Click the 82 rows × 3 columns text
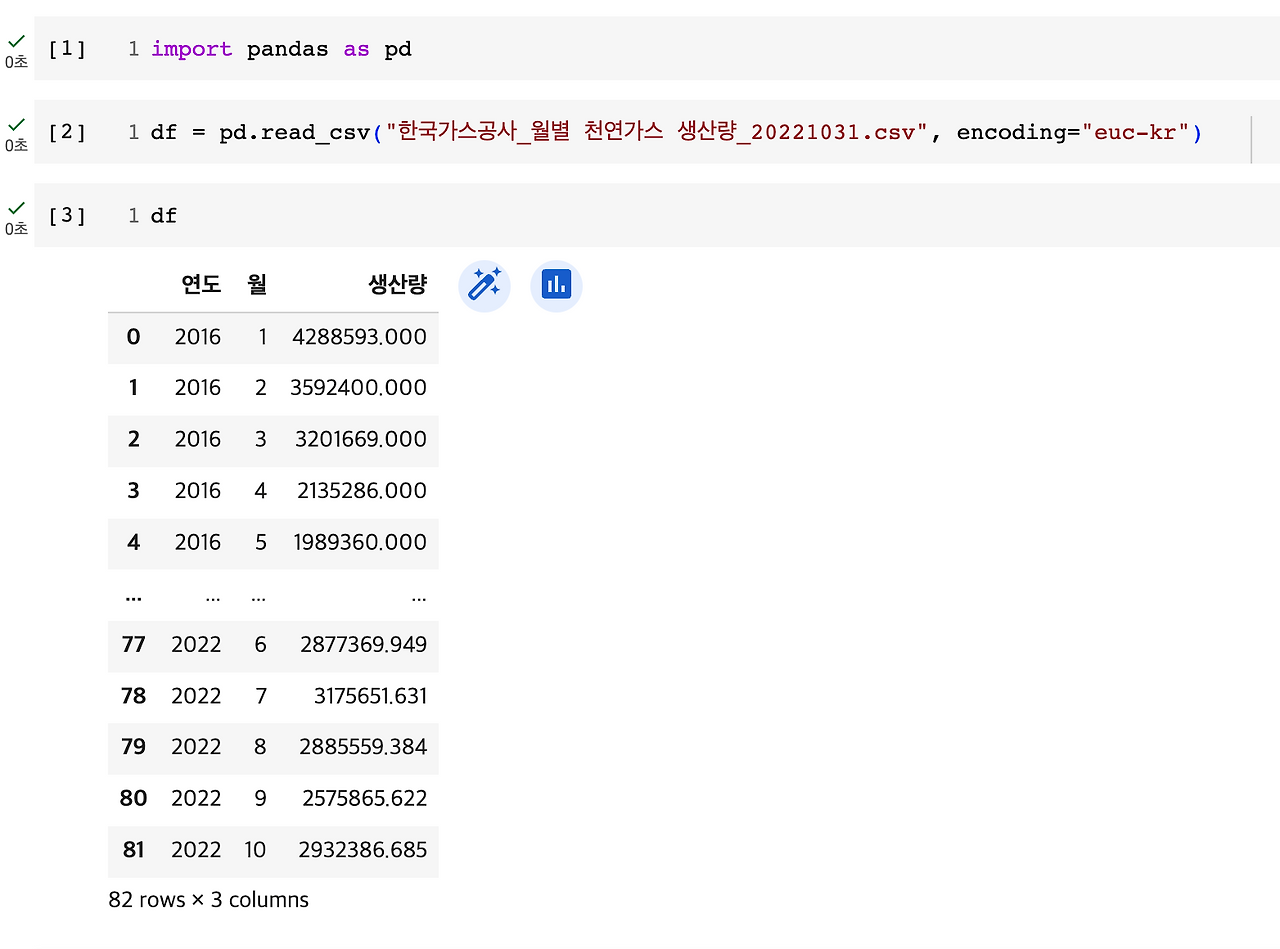Image resolution: width=1280 pixels, height=949 pixels. click(x=208, y=899)
